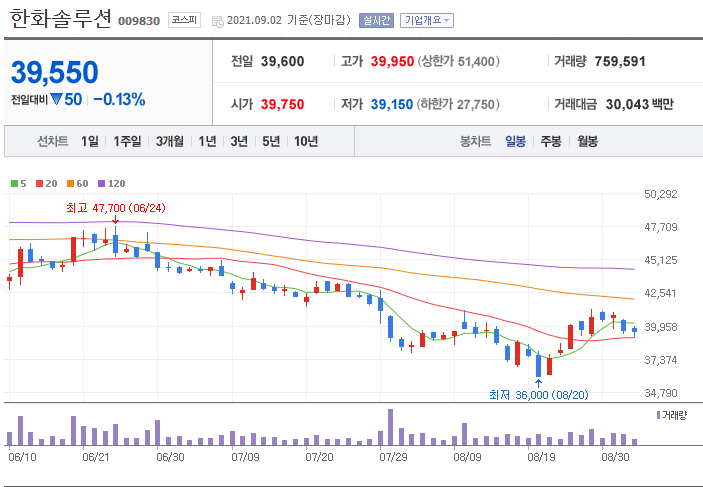This screenshot has width=703, height=487.
Task: Click the purple 120-day moving average swatch
Action: 101,183
